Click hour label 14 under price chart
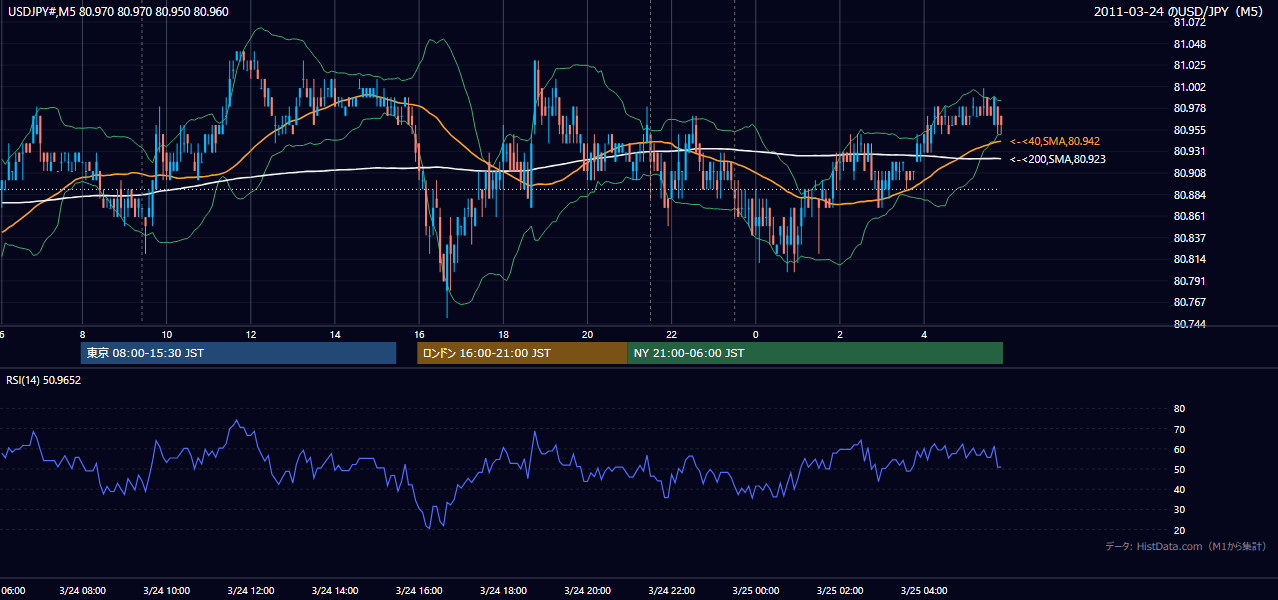1278x600 pixels. click(335, 334)
